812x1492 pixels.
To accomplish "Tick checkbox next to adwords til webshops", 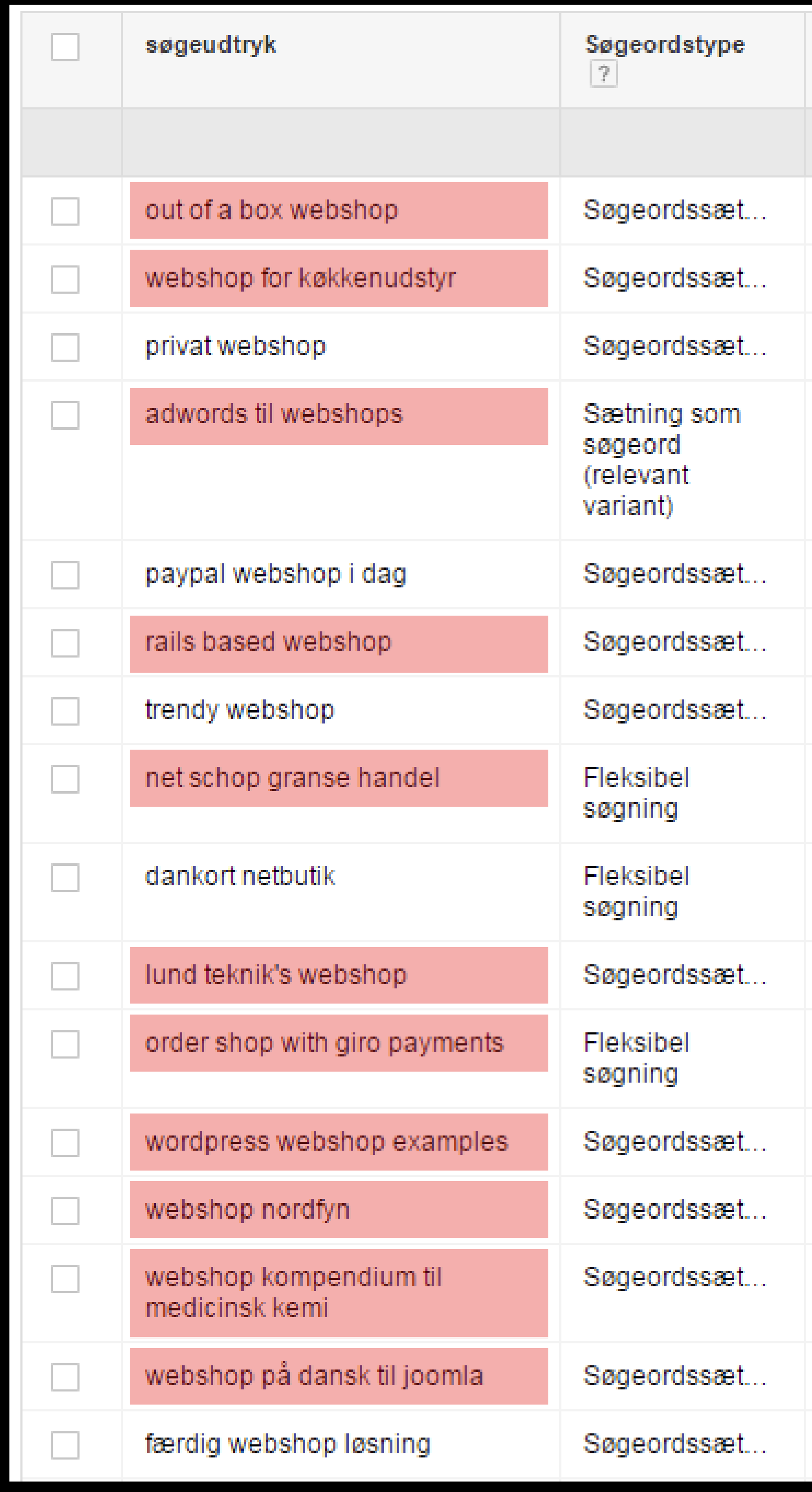I will 65,415.
